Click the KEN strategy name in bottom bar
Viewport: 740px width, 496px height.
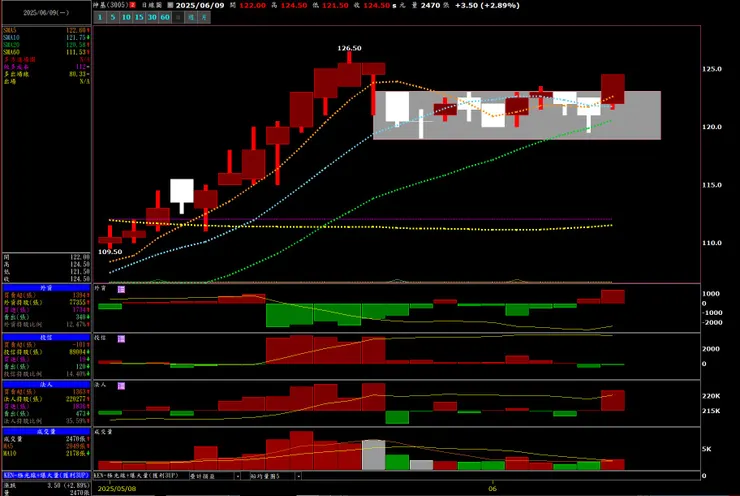pyautogui.click(x=136, y=476)
